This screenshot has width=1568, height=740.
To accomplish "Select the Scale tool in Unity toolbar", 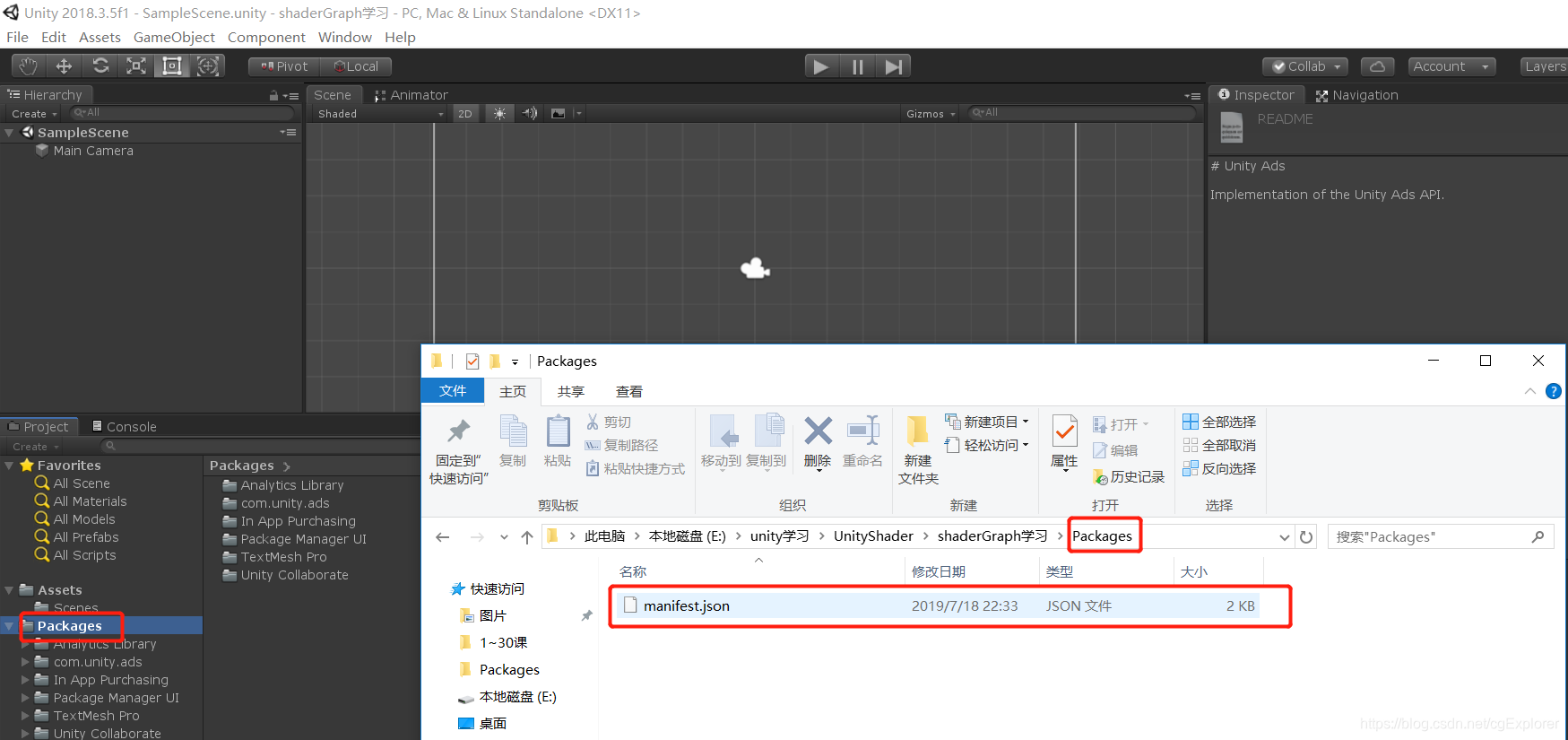I will pyautogui.click(x=136, y=66).
